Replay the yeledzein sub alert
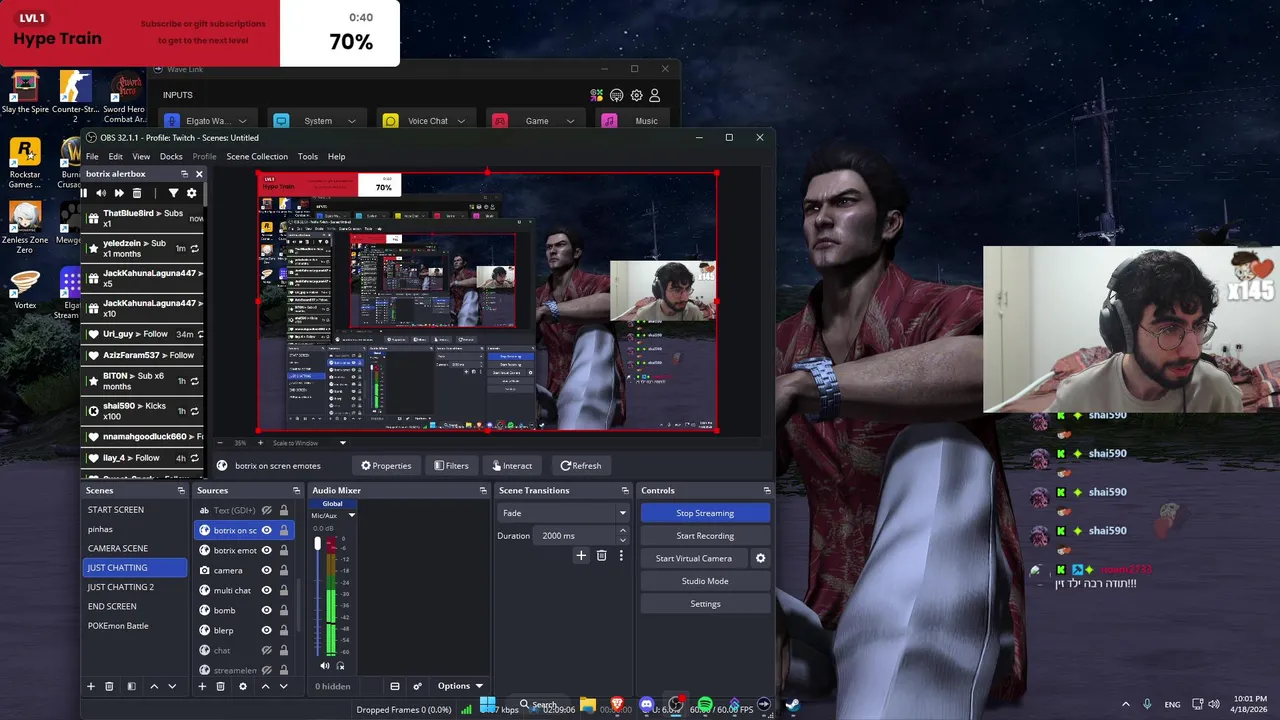The width and height of the screenshot is (1280, 720). point(195,248)
